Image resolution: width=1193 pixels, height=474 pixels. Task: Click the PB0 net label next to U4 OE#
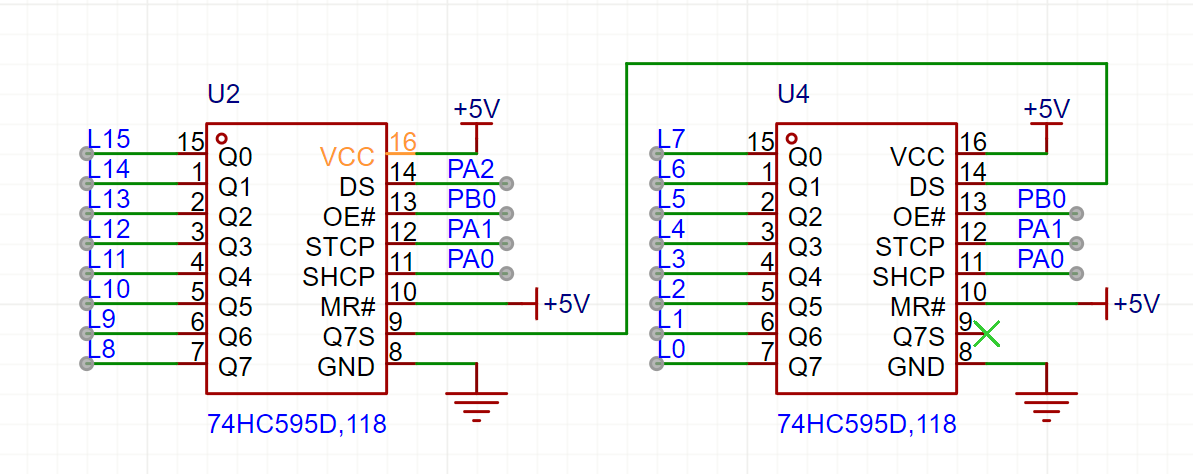click(1041, 200)
